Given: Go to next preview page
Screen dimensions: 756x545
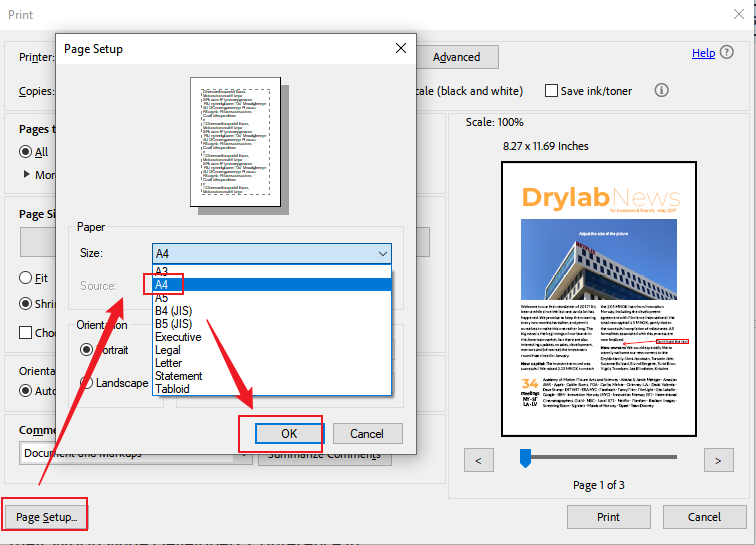Looking at the screenshot, I should (718, 460).
